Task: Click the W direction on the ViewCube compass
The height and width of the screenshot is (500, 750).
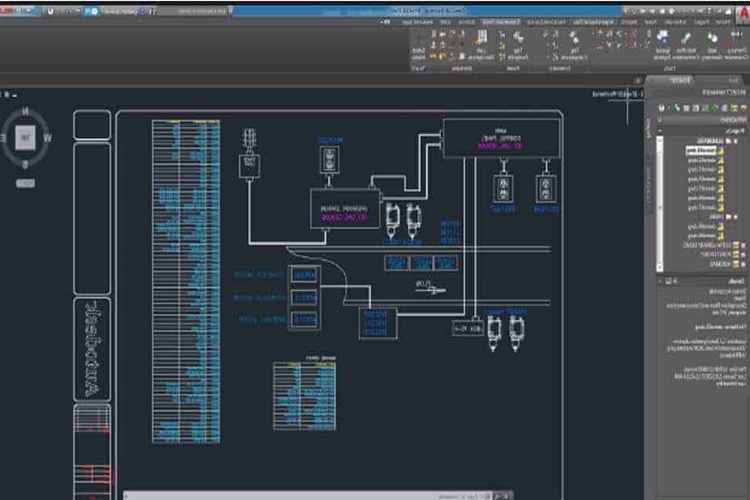Action: 47,138
